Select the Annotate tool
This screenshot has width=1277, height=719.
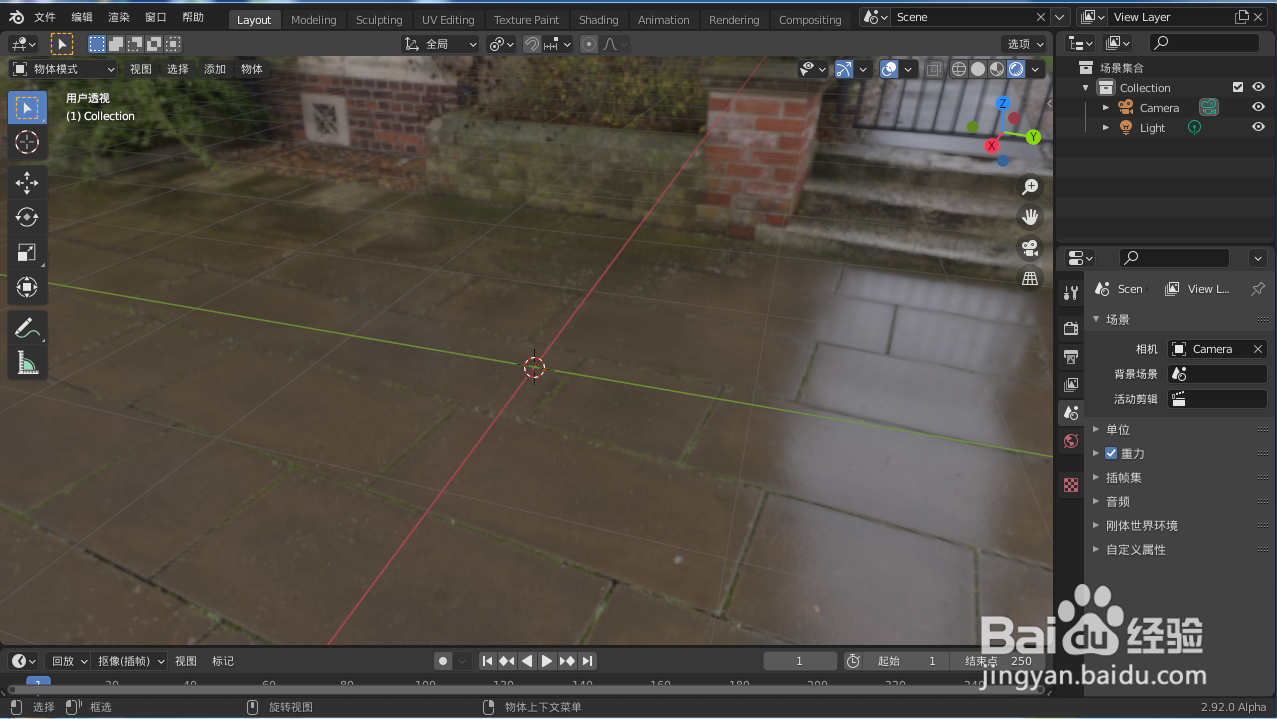(27, 327)
